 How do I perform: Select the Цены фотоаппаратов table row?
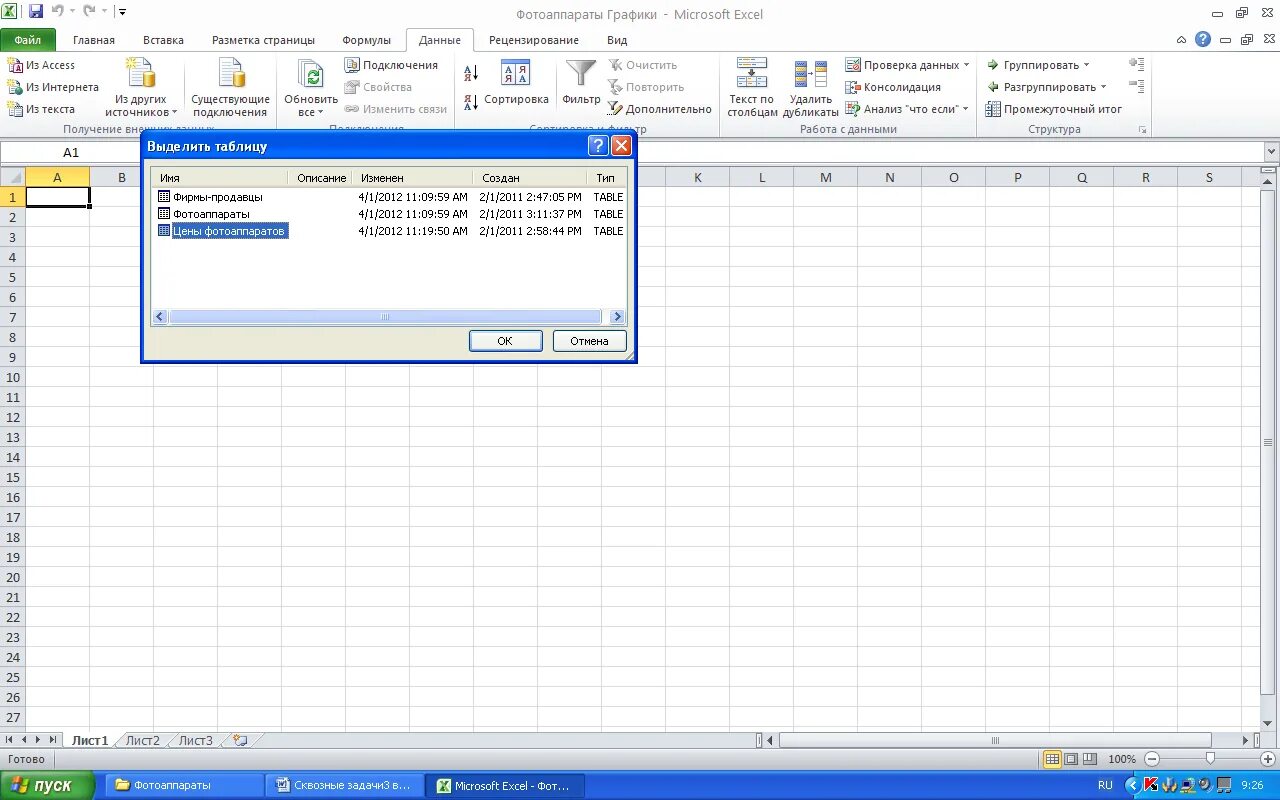(x=390, y=231)
